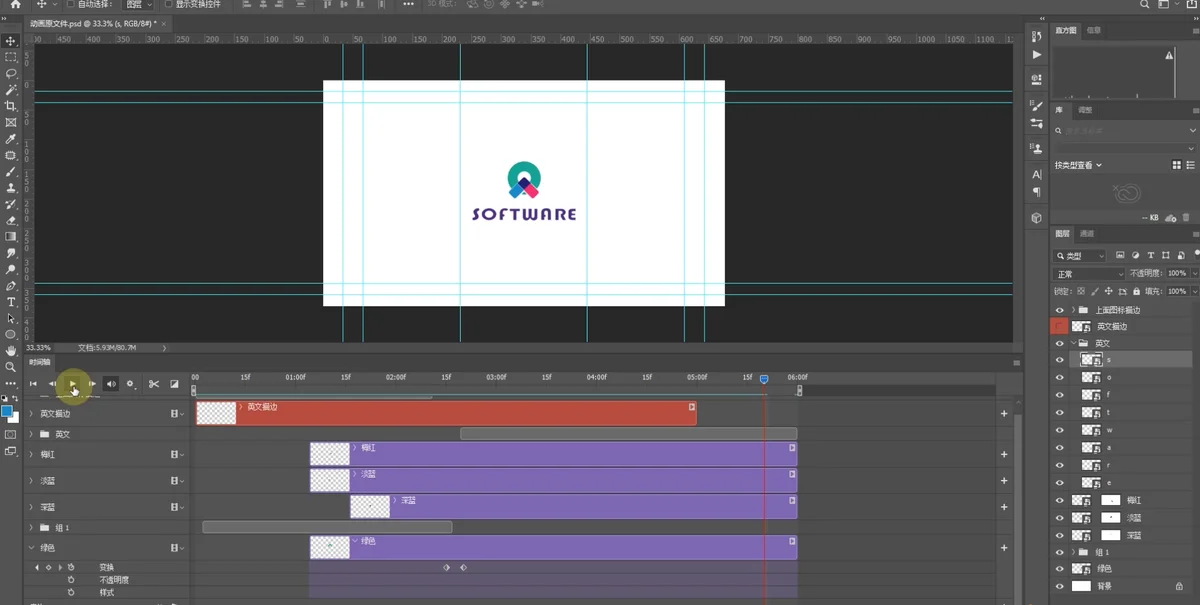Image resolution: width=1200 pixels, height=605 pixels.
Task: Toggle the red-marked 英文描边 layer visibility
Action: click(x=1060, y=327)
